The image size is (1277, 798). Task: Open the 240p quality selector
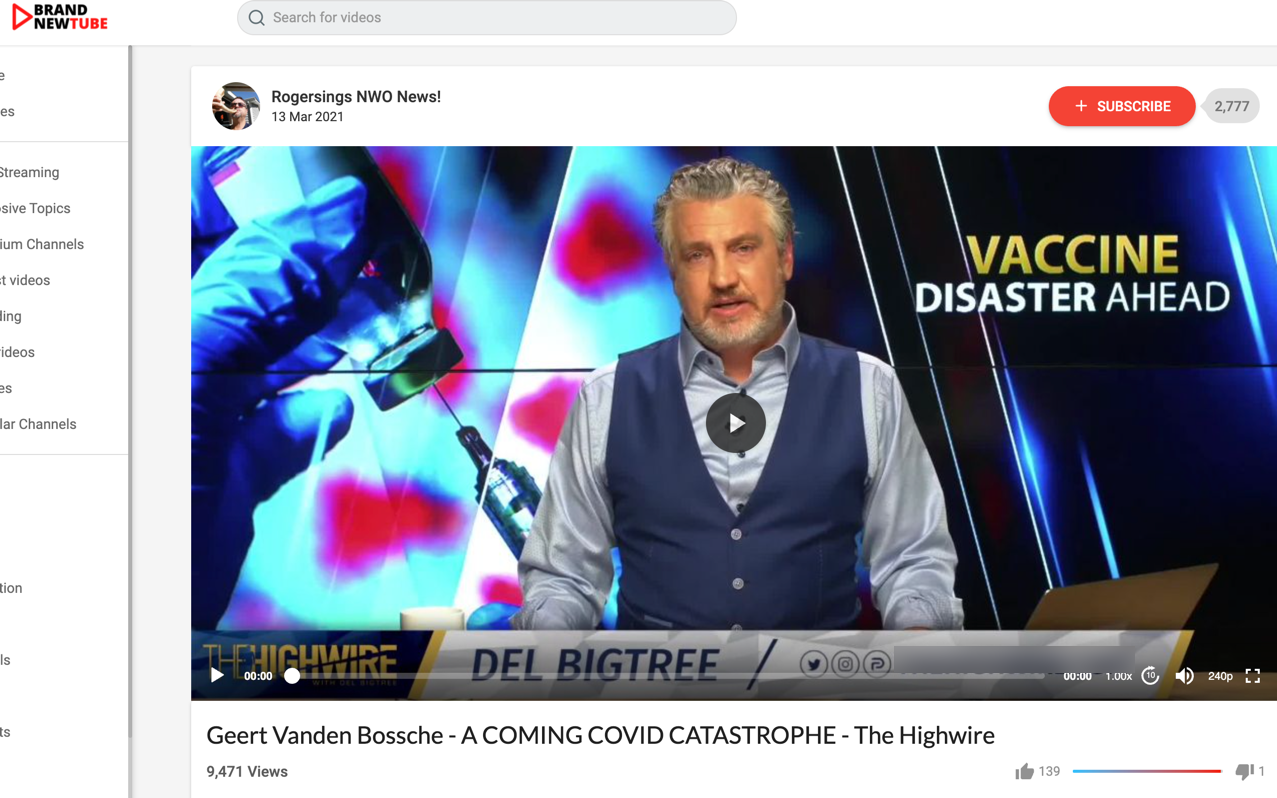tap(1220, 677)
